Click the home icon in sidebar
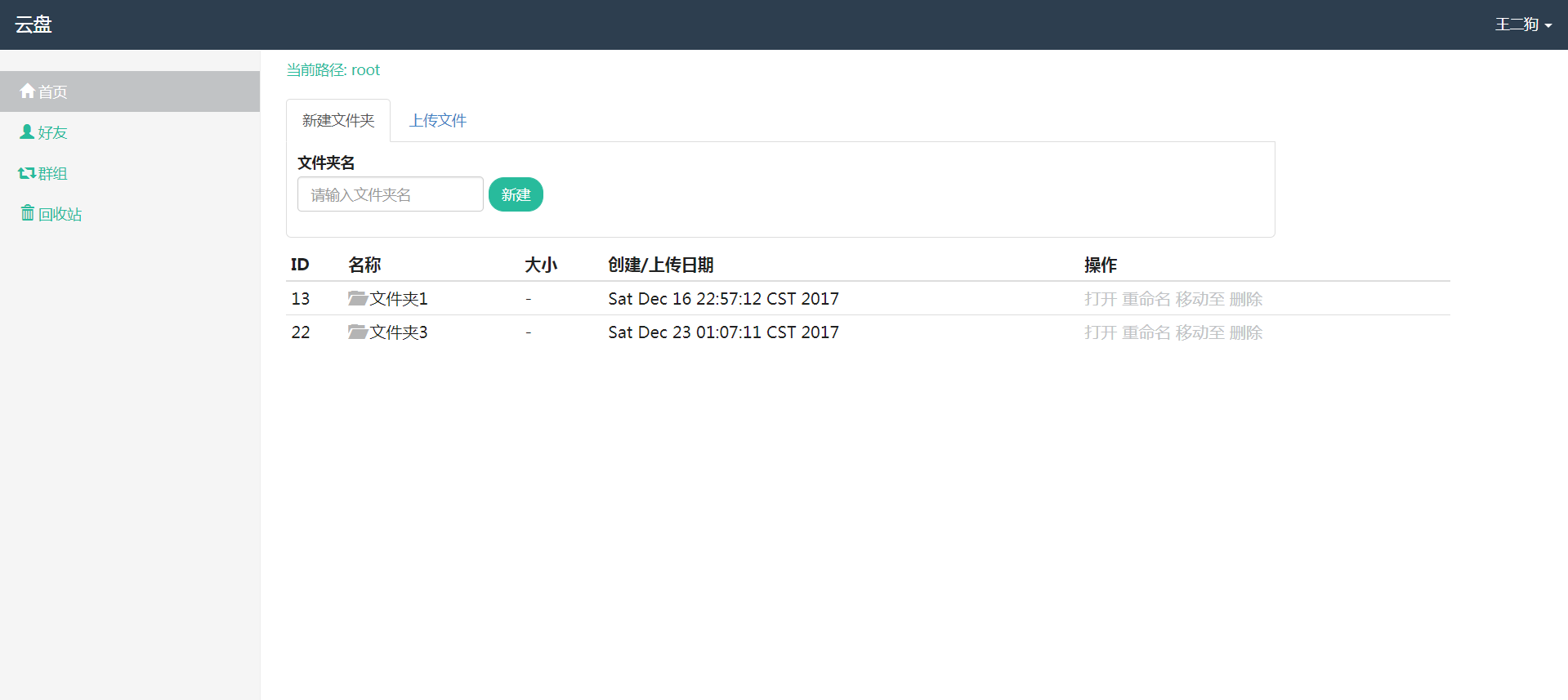 point(27,91)
